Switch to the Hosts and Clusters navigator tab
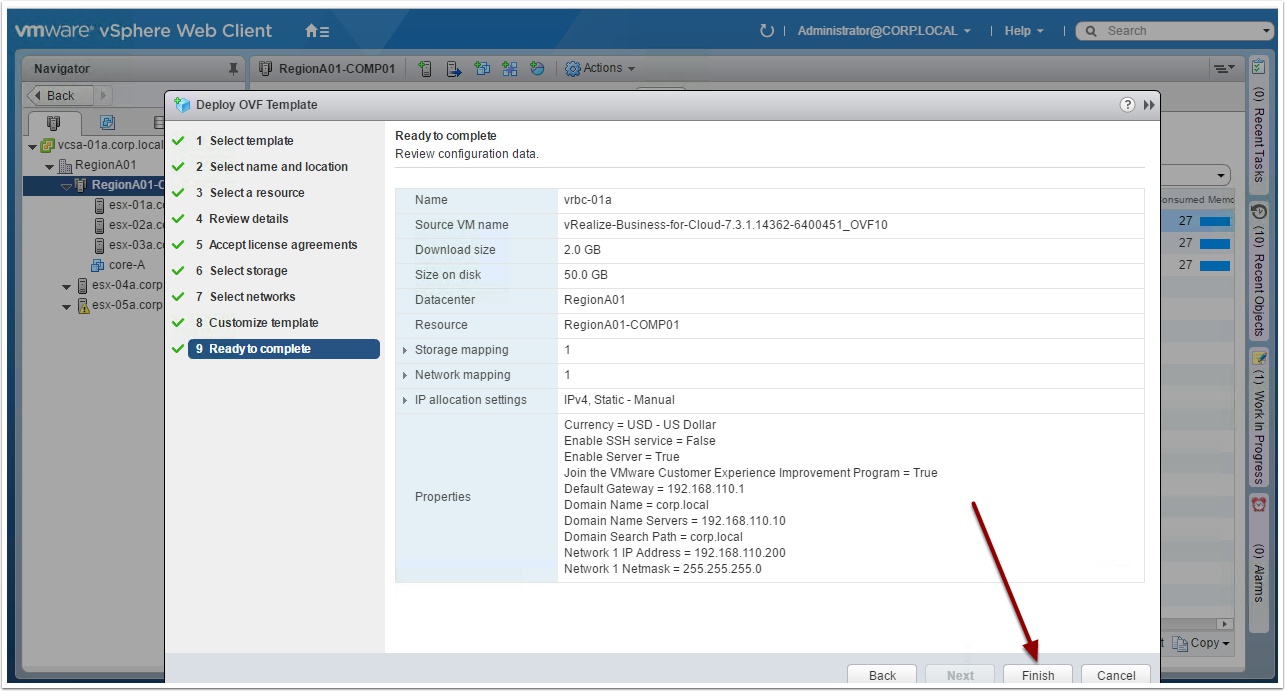 [54, 123]
